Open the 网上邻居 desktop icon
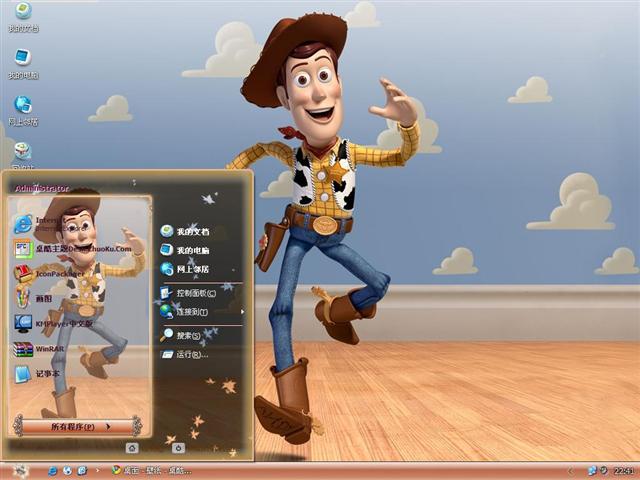640x480 pixels. [x=23, y=111]
